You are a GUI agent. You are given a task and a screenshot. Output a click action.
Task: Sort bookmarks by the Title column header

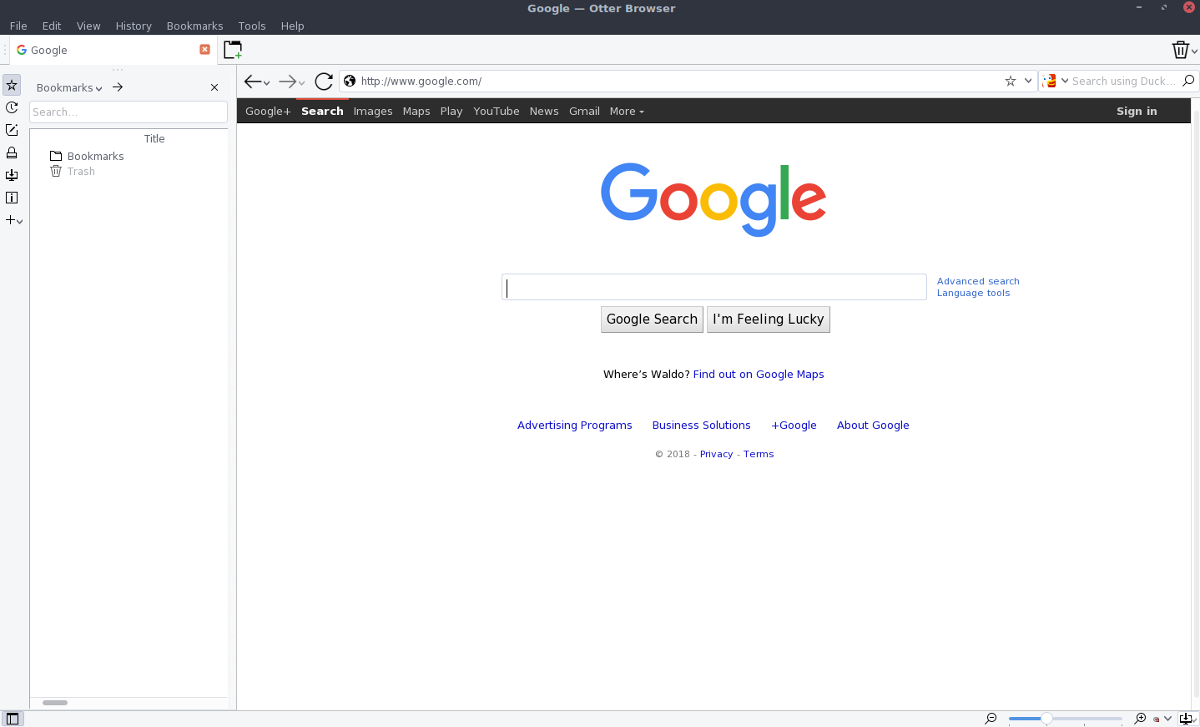(154, 139)
